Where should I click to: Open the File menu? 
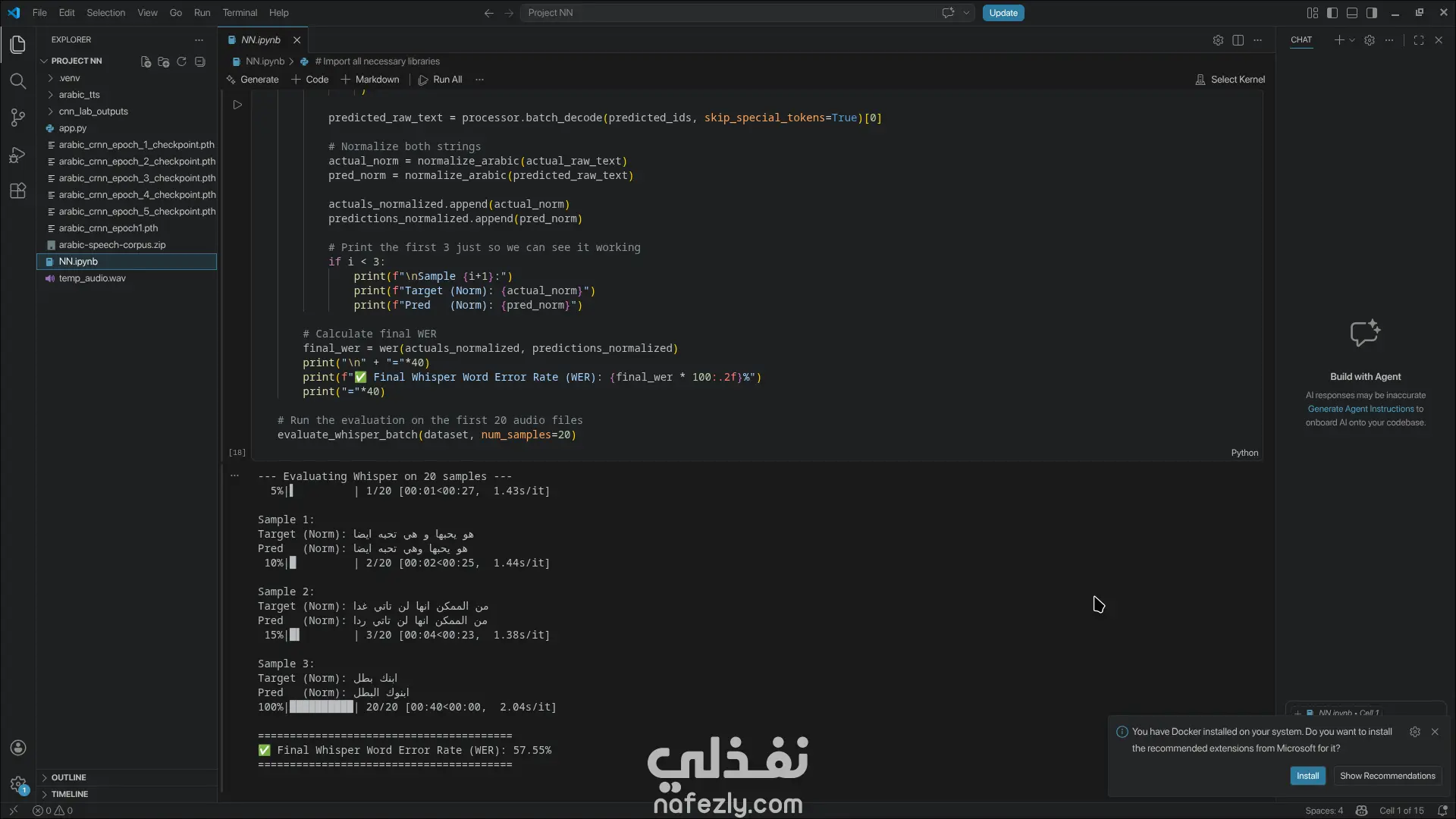(x=39, y=13)
